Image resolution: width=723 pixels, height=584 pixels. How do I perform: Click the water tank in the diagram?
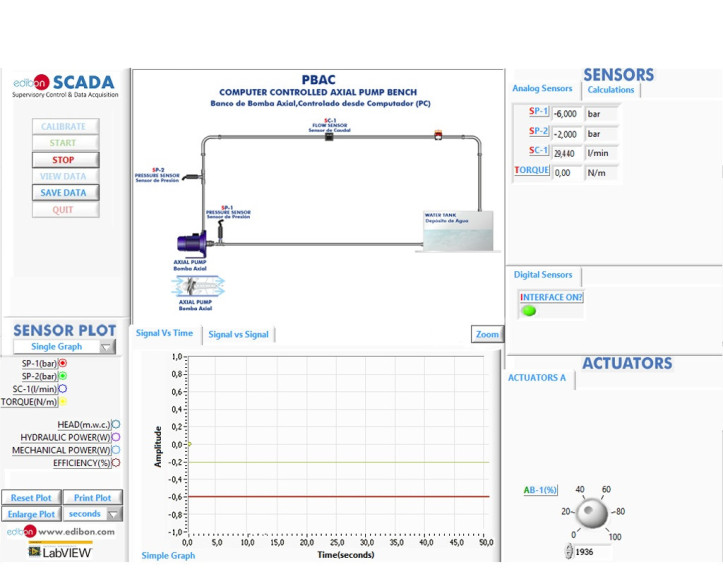456,232
